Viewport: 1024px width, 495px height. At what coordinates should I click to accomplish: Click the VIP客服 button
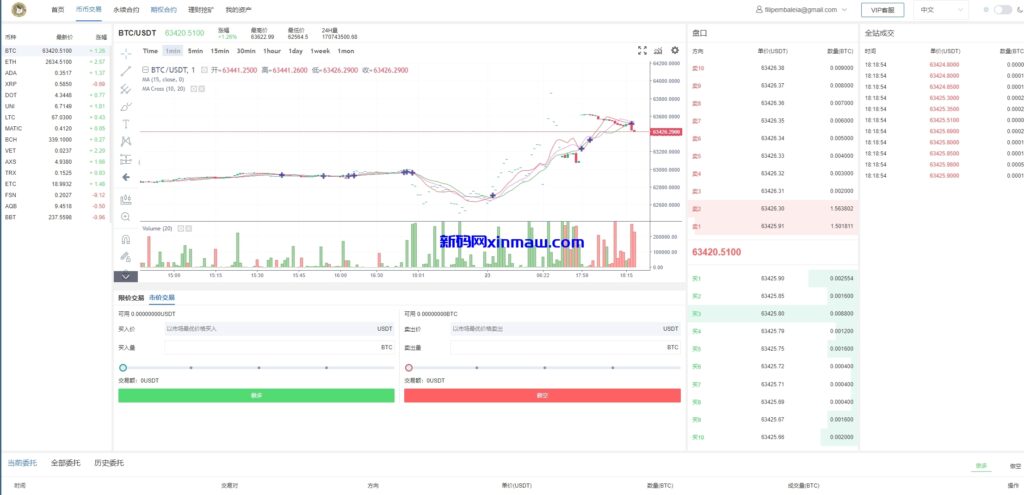882,9
